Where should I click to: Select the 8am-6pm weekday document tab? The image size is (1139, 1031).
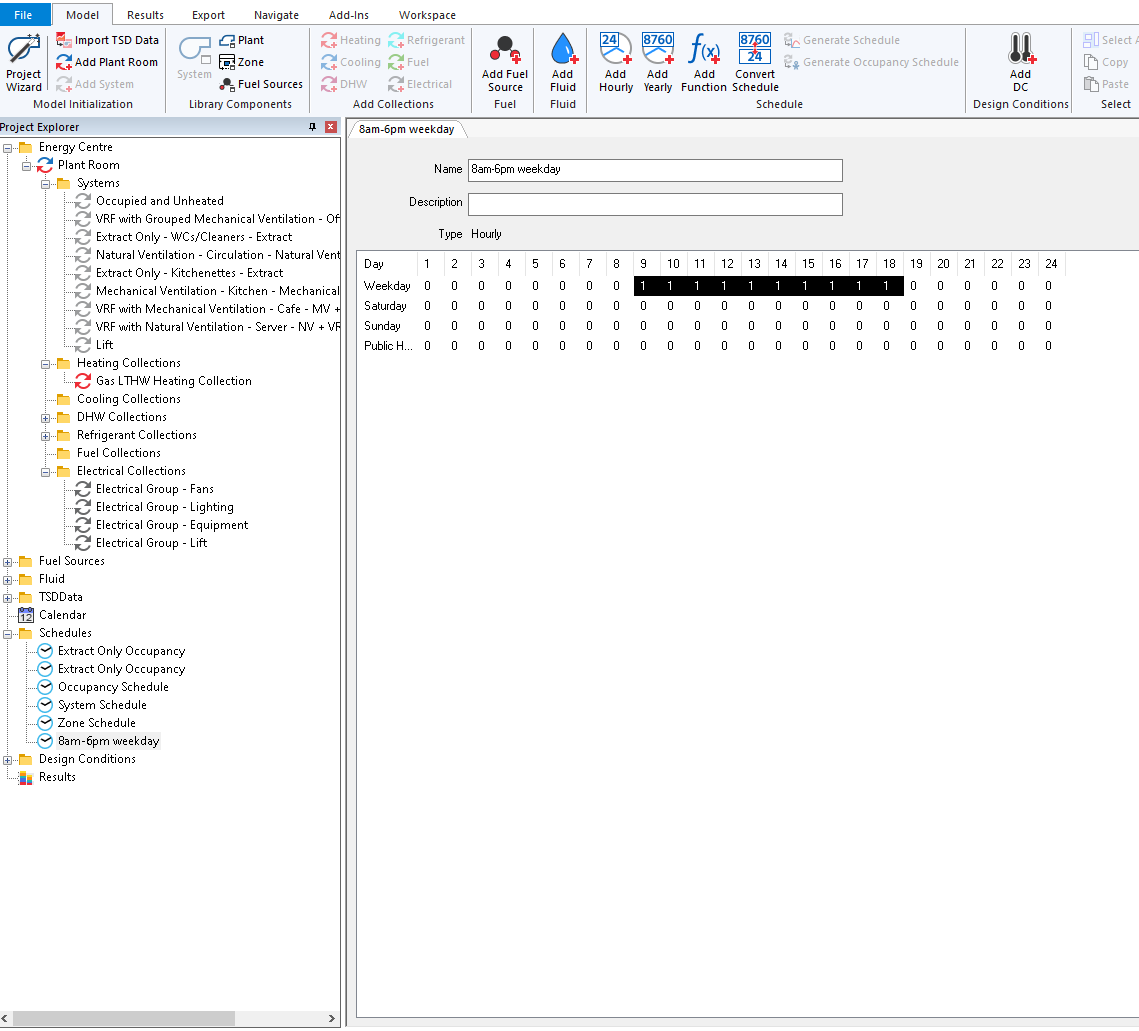[x=407, y=129]
